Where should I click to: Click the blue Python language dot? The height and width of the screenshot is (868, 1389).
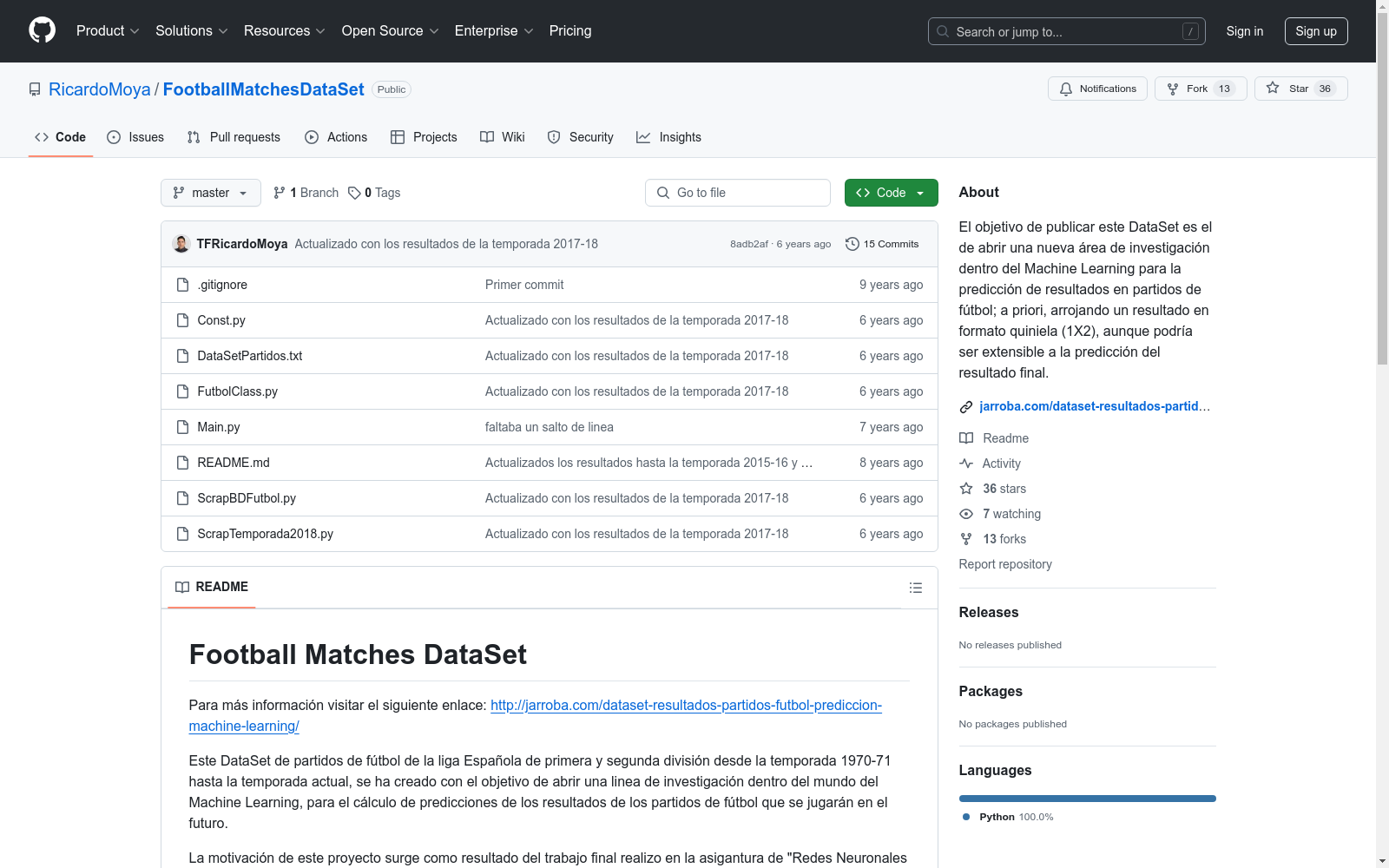click(x=966, y=817)
